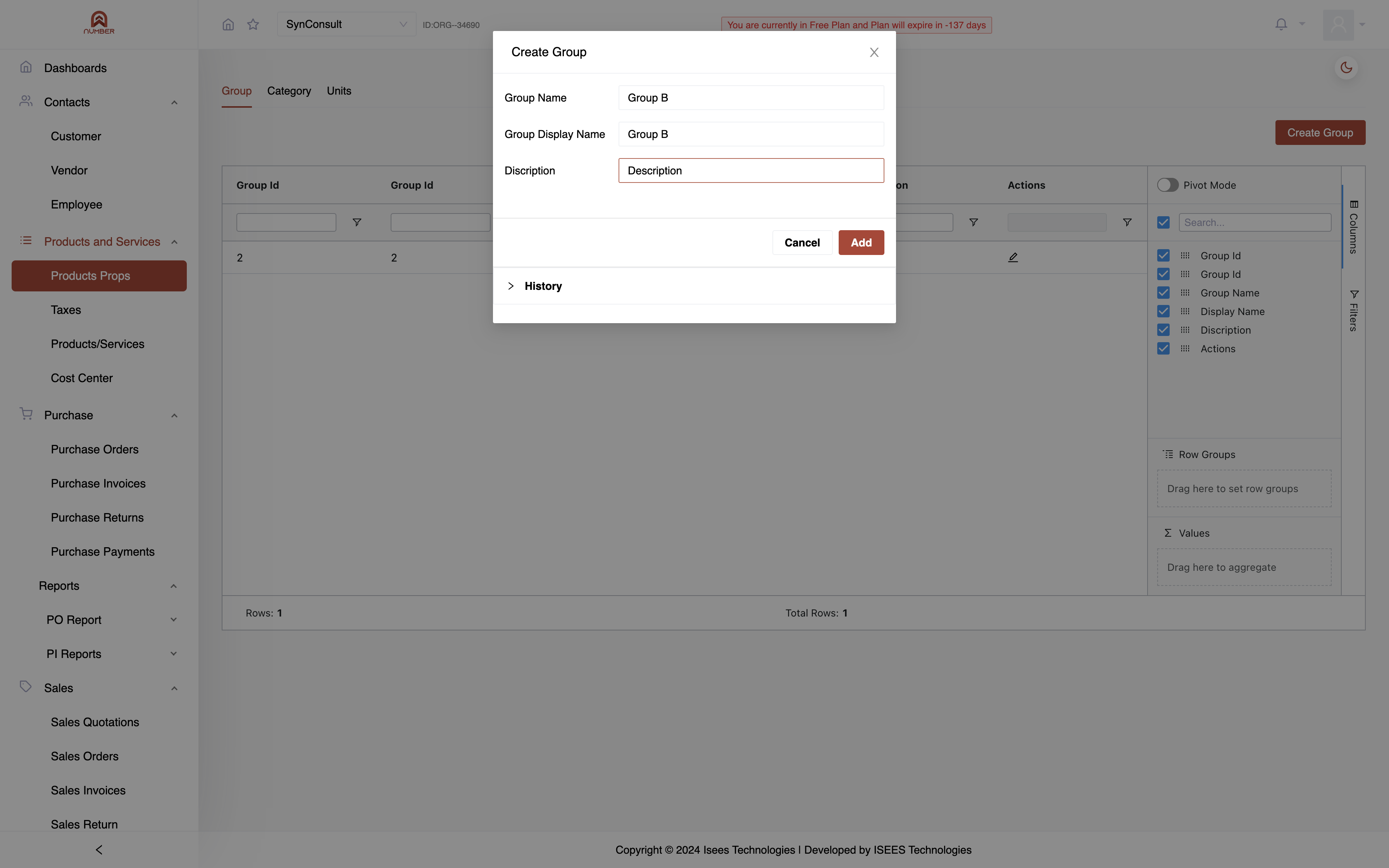The width and height of the screenshot is (1389, 868).
Task: Toggle Pivot Mode switch
Action: click(x=1167, y=185)
